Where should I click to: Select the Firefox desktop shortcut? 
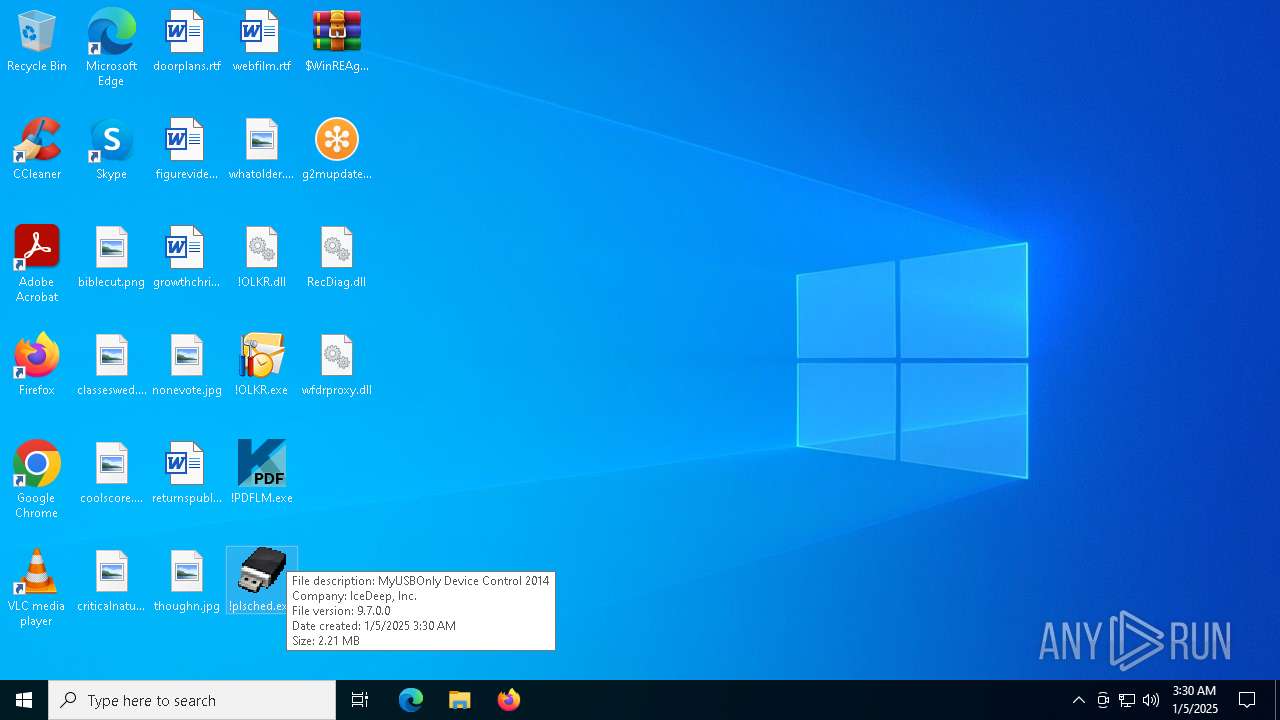37,366
